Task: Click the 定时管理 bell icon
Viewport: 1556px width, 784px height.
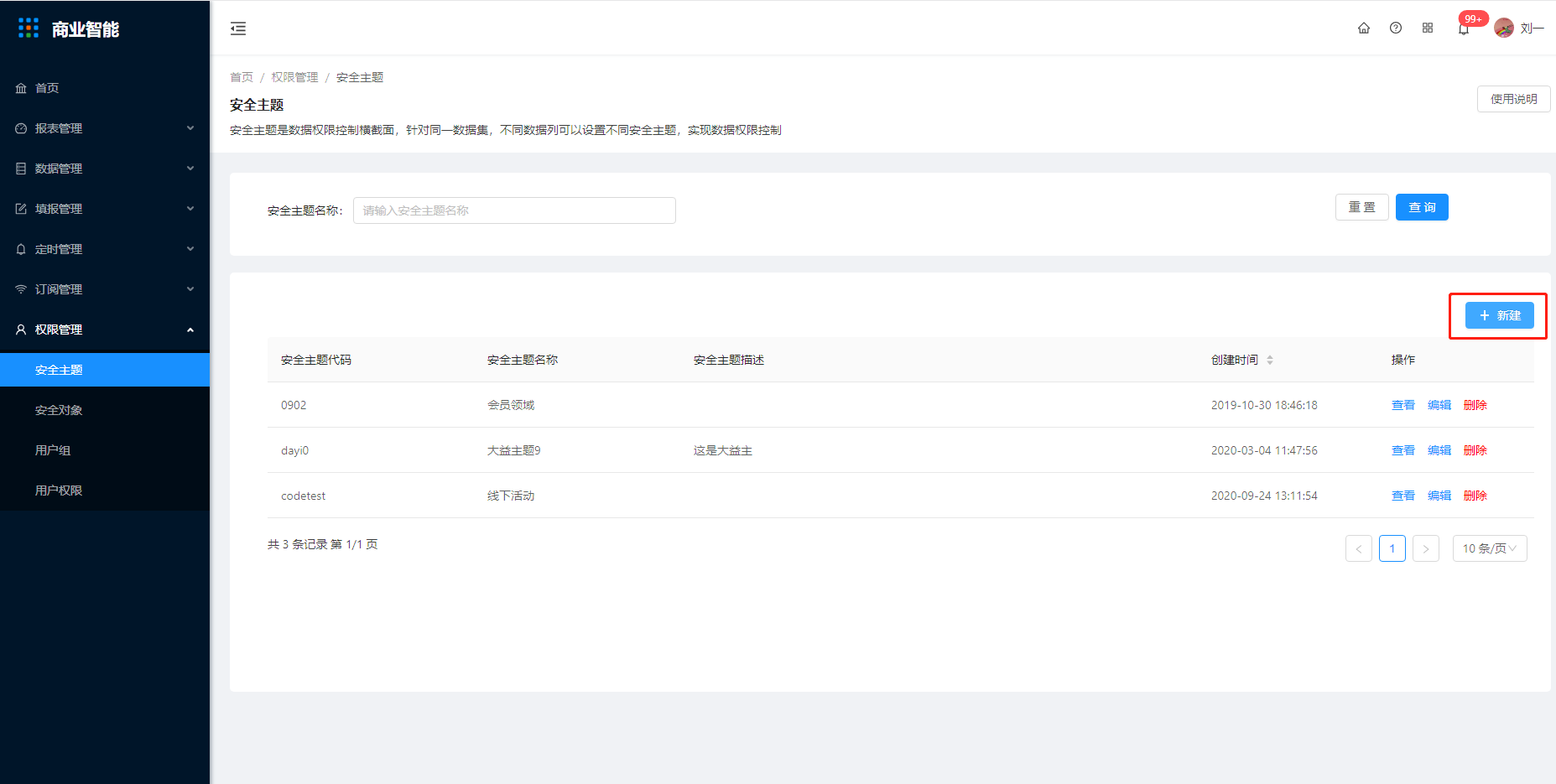Action: (x=21, y=249)
